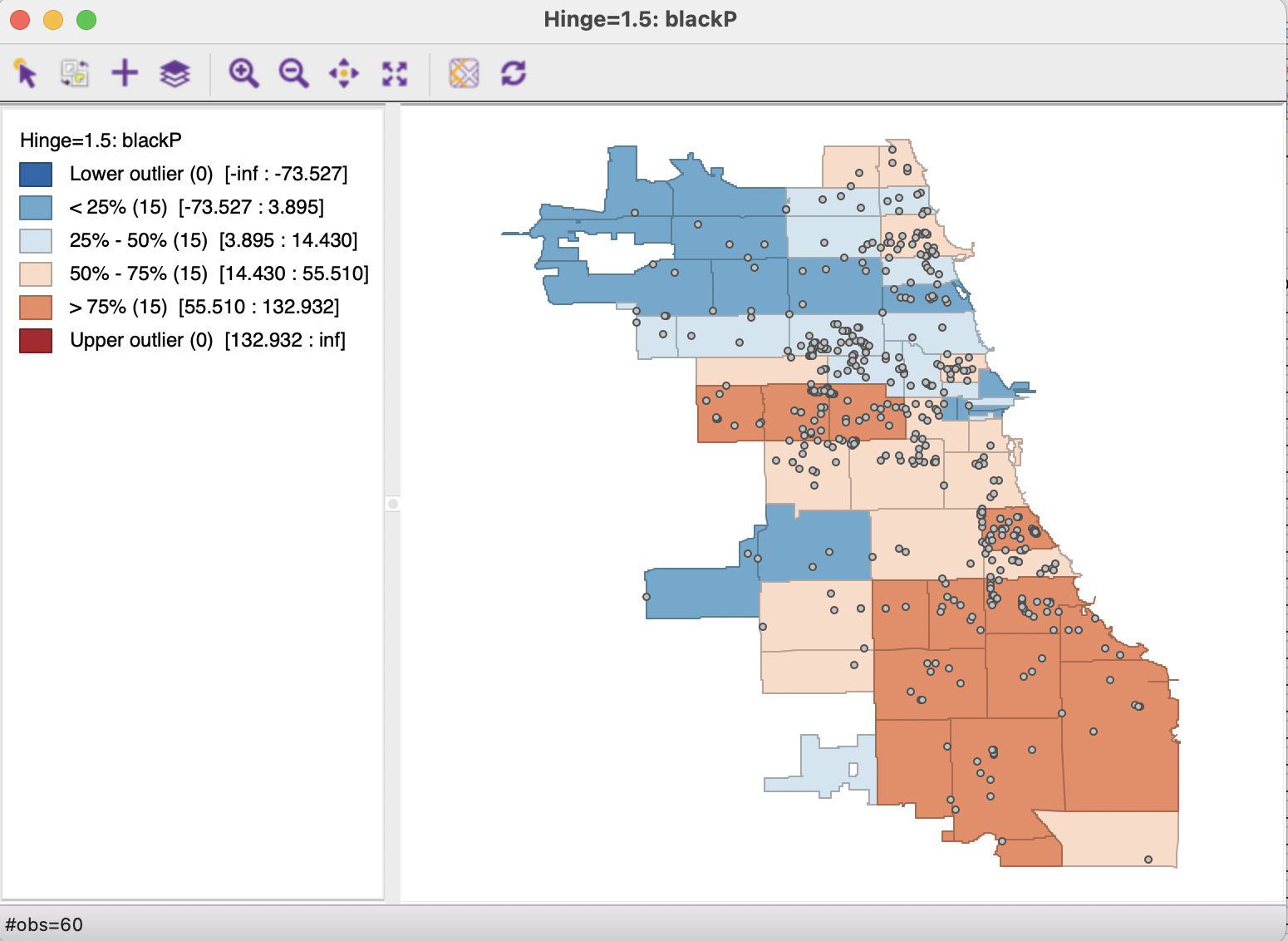Click the '#obs=60' status bar text

44,924
